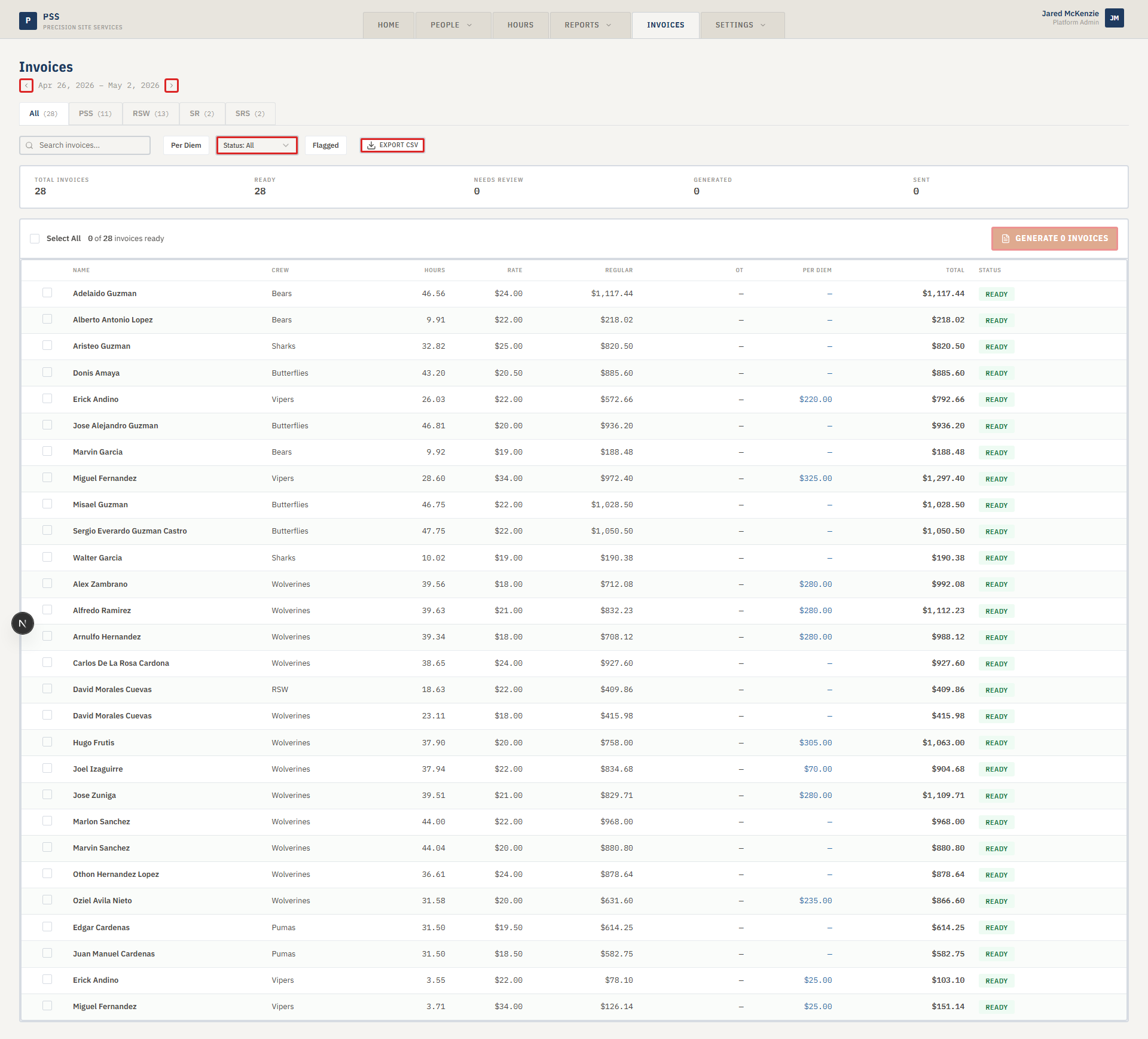Click Hugo Frutis's $305.00 per diem
Viewport: 1148px width, 1039px height.
[816, 743]
